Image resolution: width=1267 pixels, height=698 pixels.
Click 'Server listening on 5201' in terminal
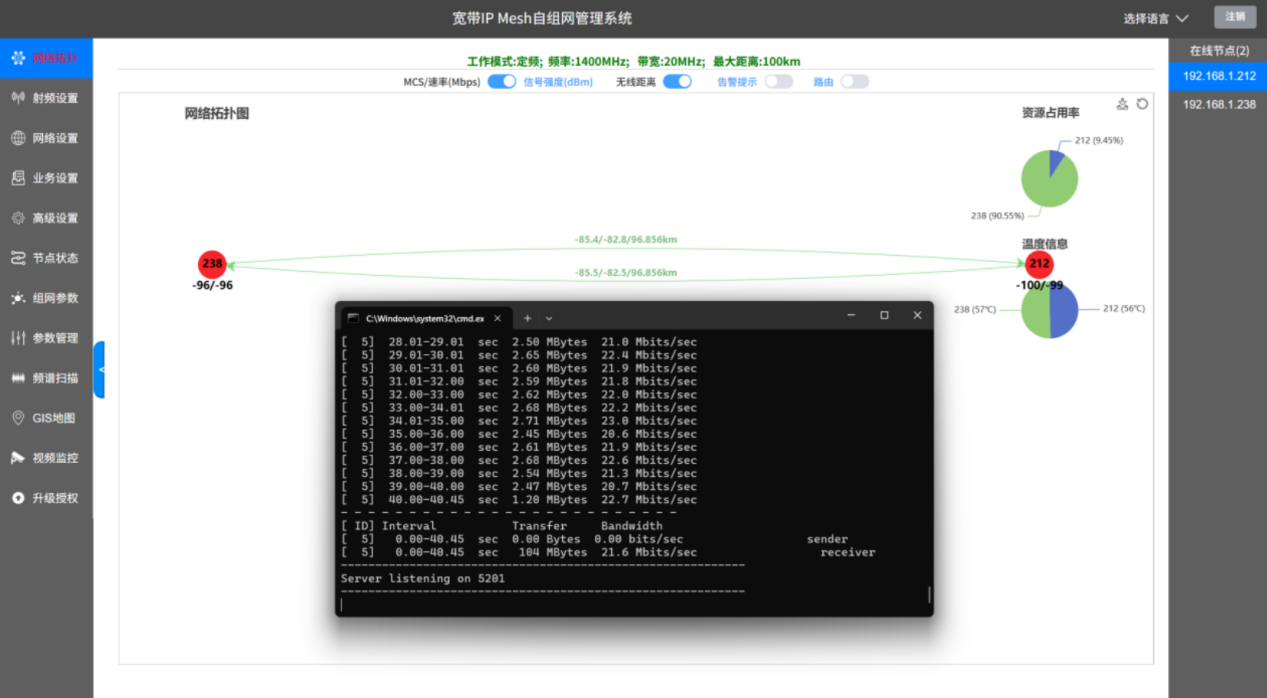coord(423,578)
